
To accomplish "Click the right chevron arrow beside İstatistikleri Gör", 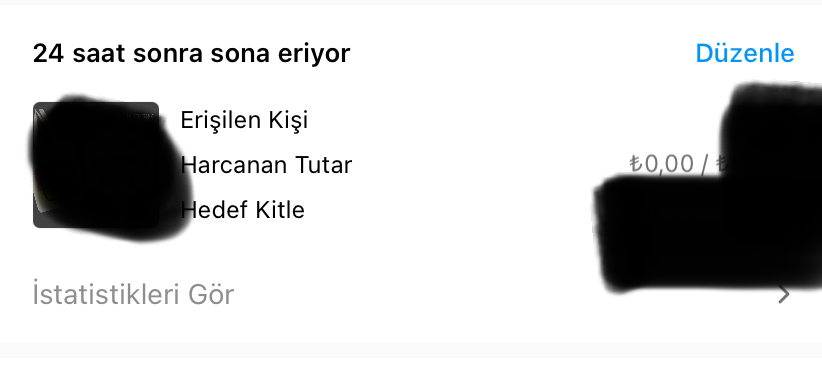I will (x=784, y=294).
